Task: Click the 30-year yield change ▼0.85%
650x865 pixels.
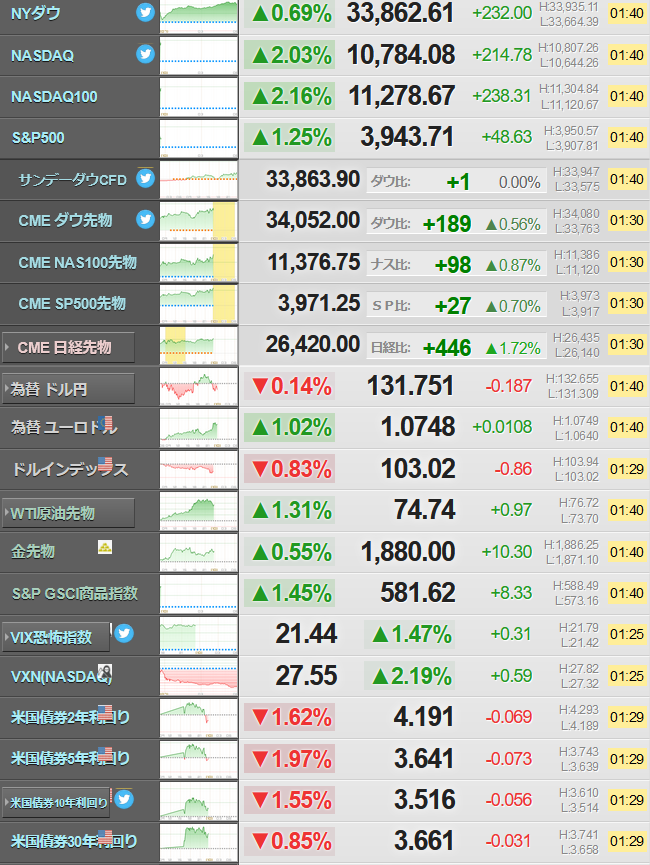Action: 290,841
